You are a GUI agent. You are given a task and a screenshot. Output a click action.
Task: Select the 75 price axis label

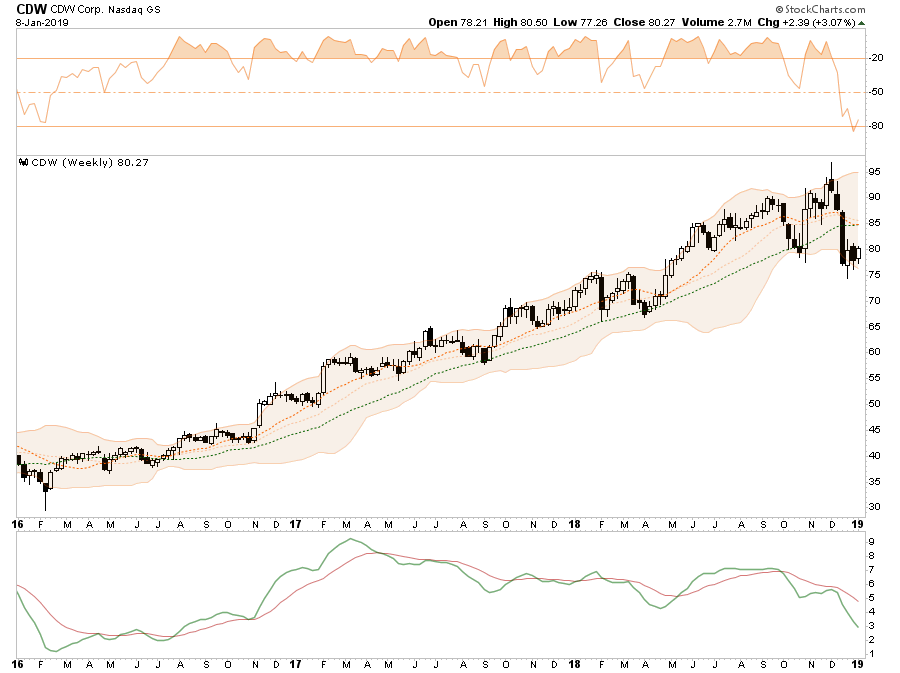click(x=875, y=275)
